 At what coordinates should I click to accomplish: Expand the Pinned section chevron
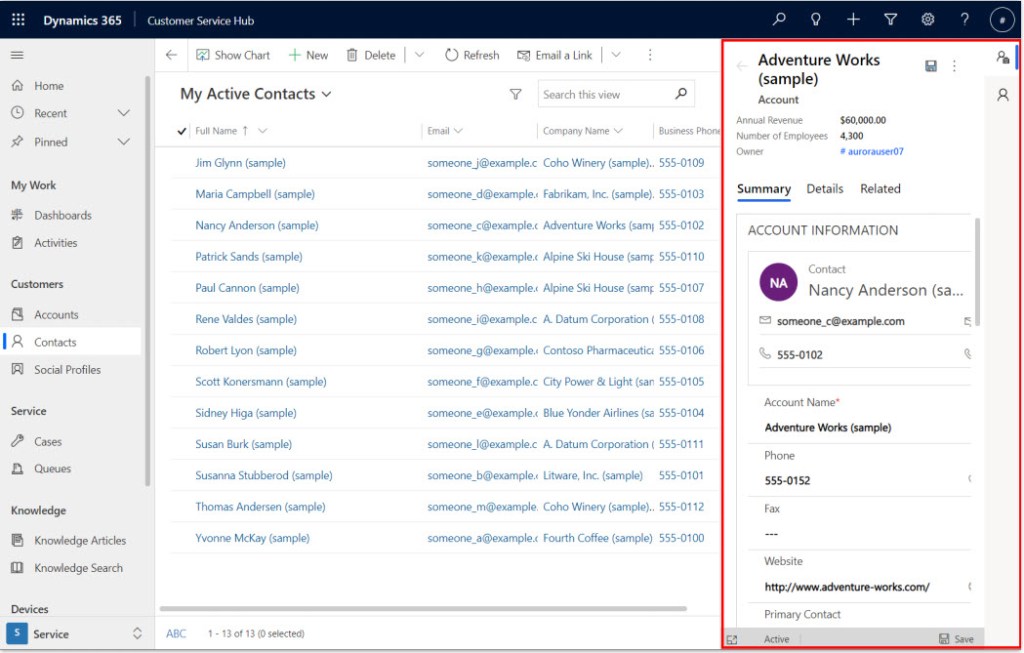[124, 142]
